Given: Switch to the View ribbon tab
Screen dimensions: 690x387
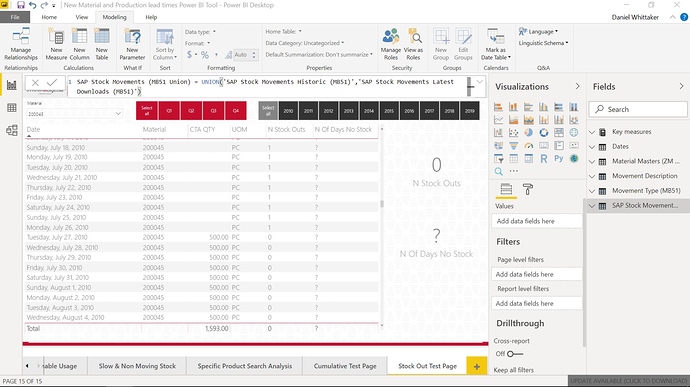Looking at the screenshot, I should coord(81,17).
